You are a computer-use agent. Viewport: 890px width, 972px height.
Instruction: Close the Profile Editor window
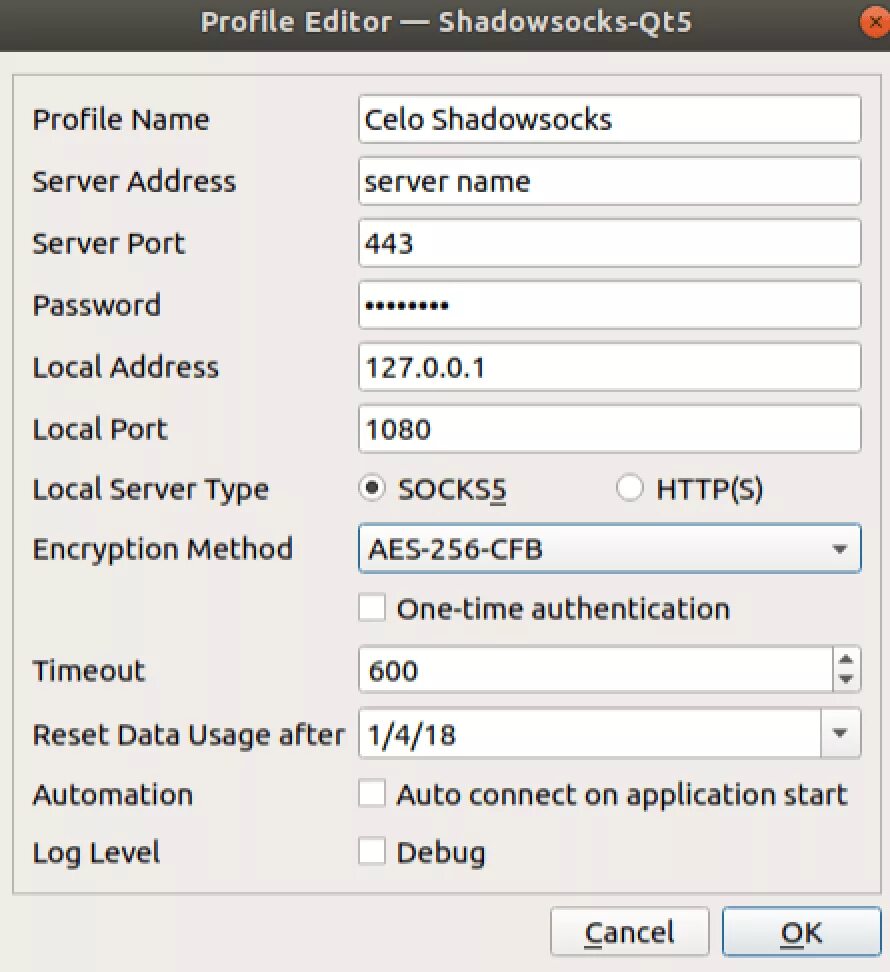coord(875,23)
